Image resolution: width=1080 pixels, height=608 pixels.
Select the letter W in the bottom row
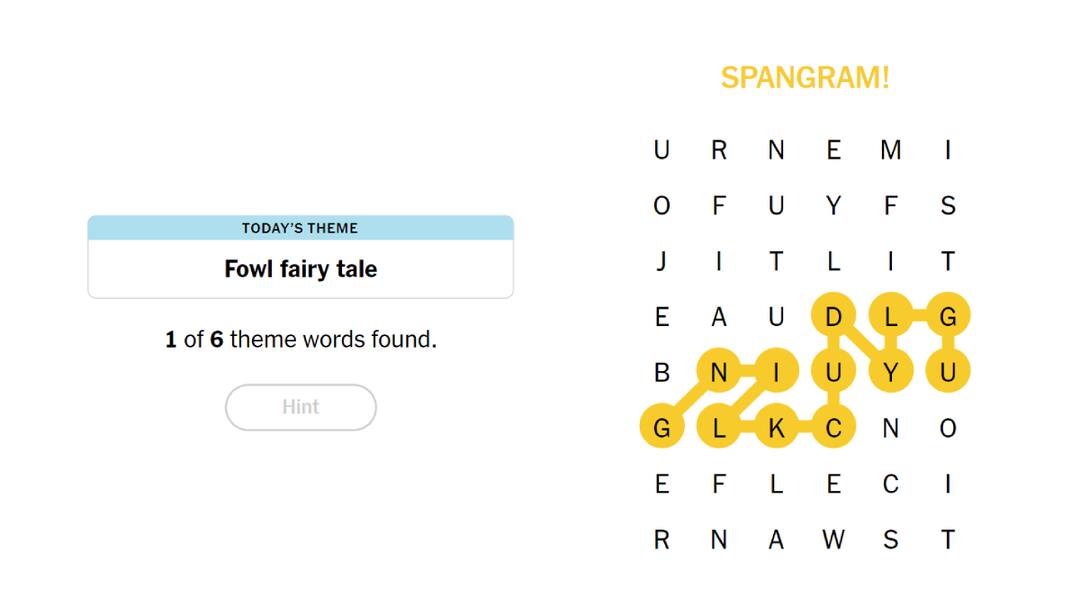(834, 540)
